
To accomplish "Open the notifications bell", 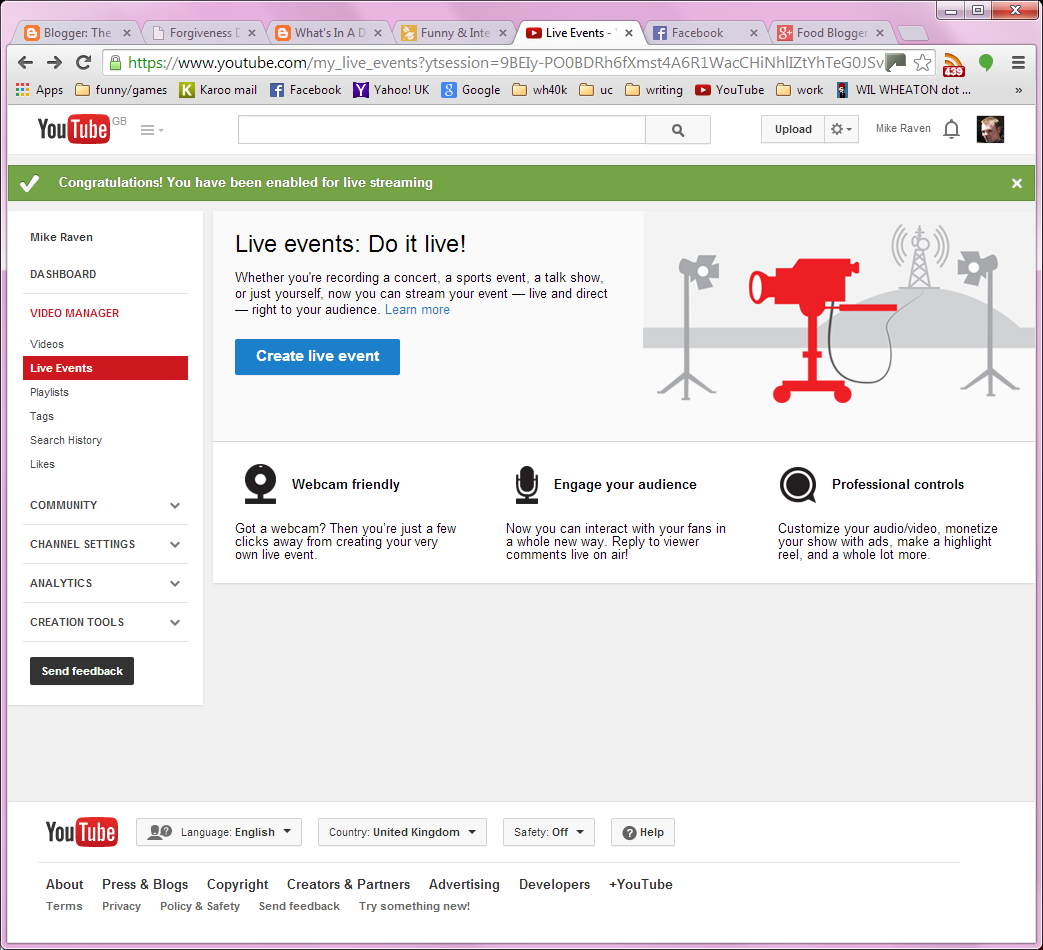I will coord(951,129).
